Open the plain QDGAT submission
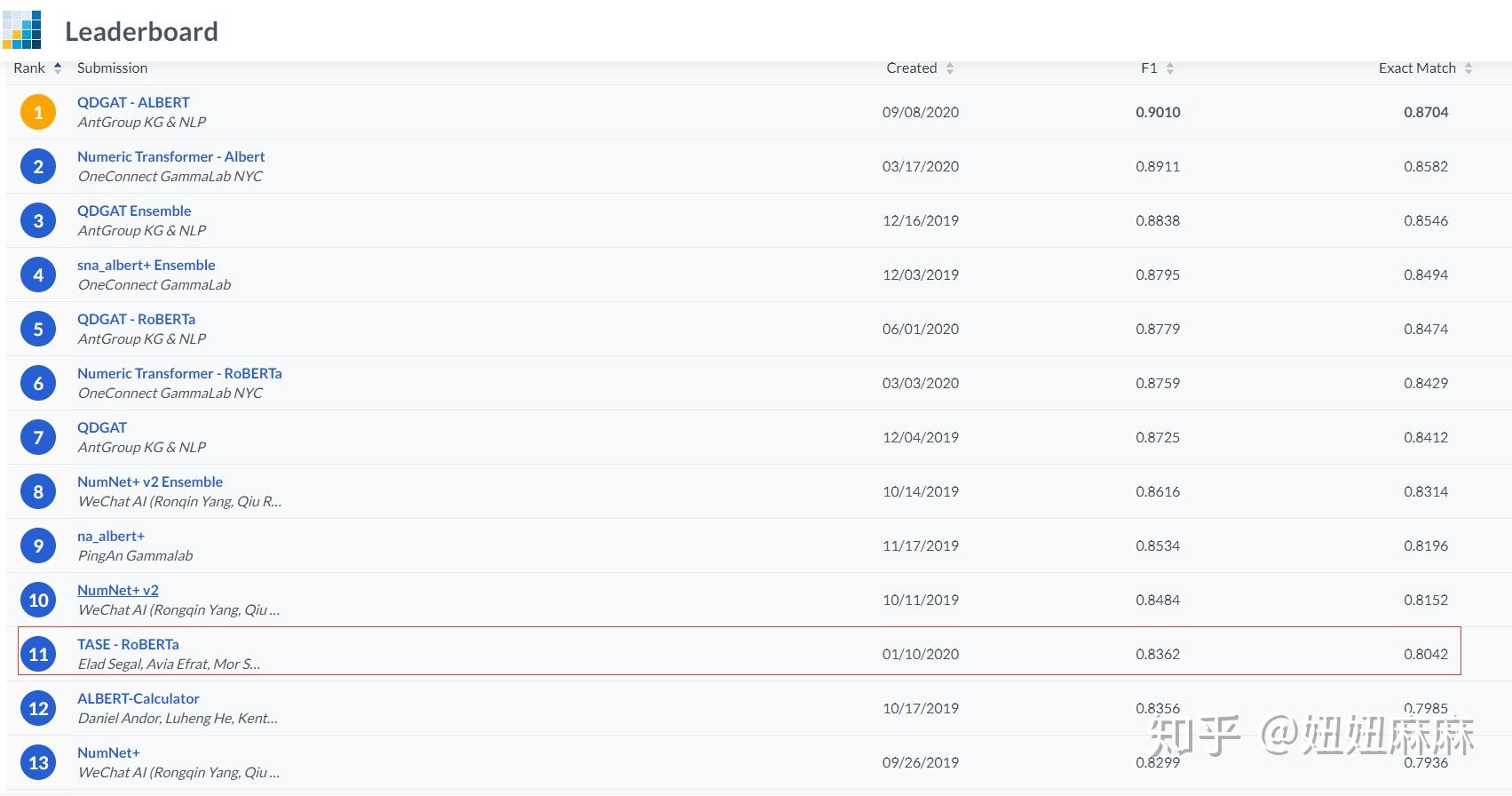 102,427
